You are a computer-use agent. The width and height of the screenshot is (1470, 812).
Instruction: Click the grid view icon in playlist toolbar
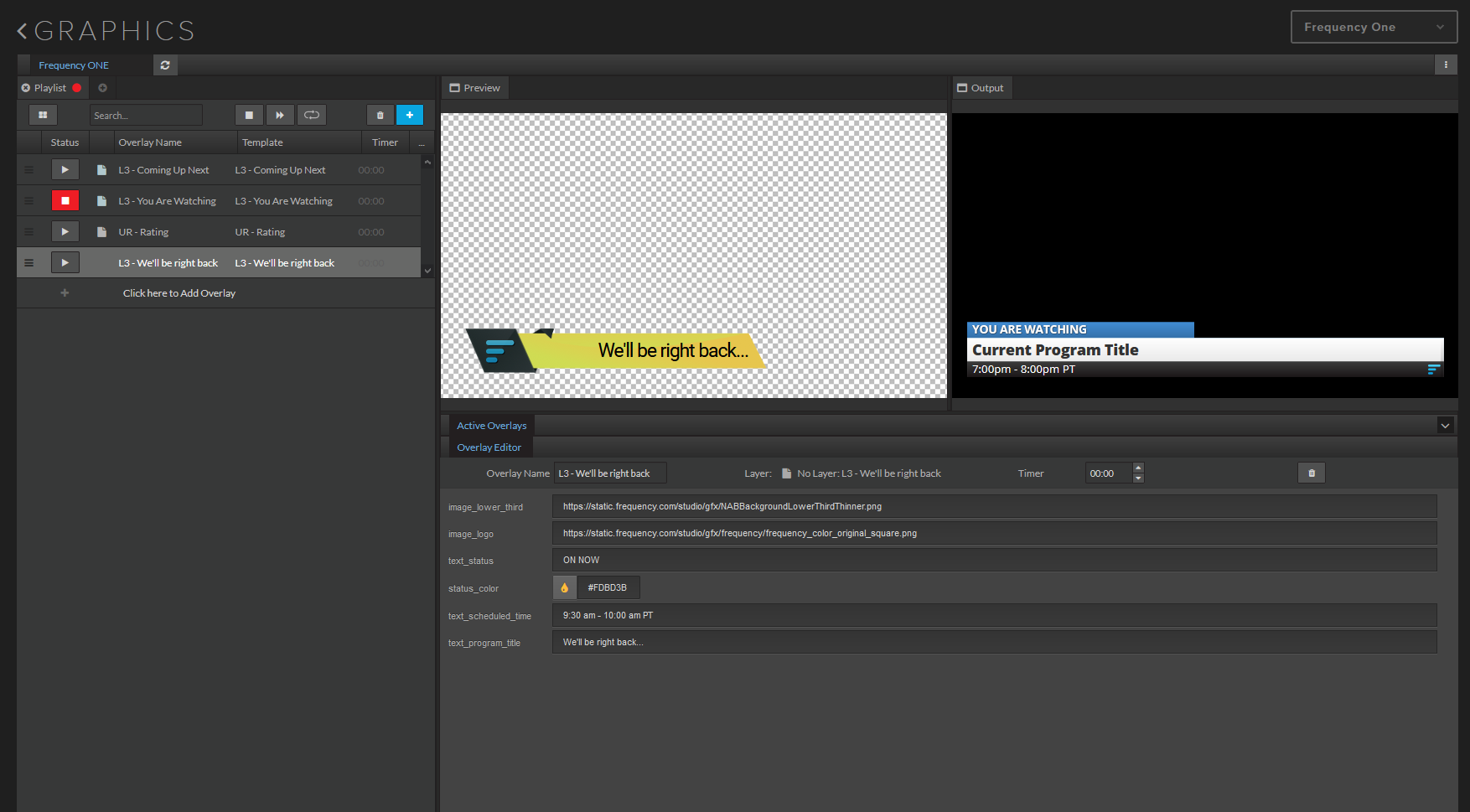[x=43, y=115]
